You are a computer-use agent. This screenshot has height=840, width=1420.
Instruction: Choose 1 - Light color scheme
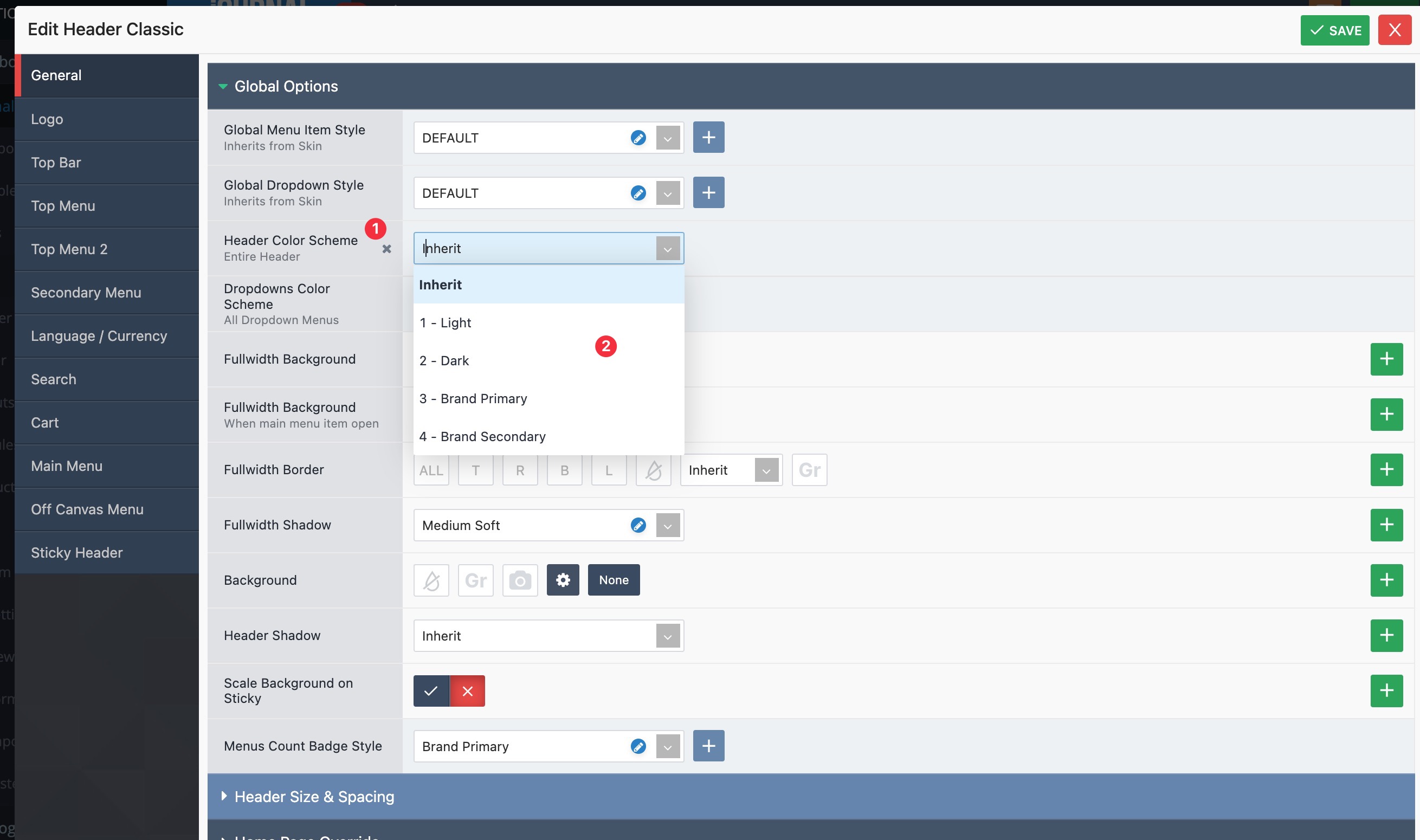pos(548,322)
